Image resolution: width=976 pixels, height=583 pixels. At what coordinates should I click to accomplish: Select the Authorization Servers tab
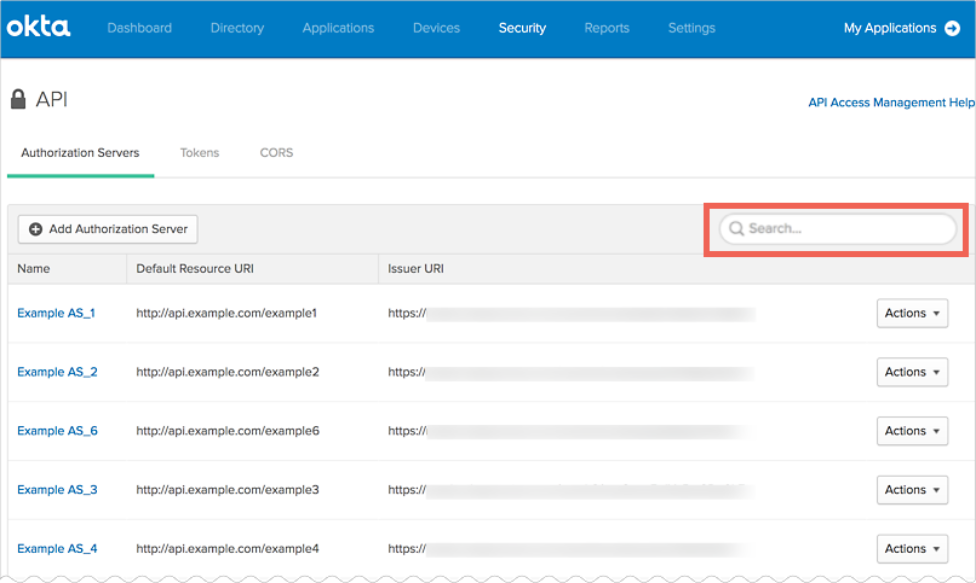click(80, 152)
